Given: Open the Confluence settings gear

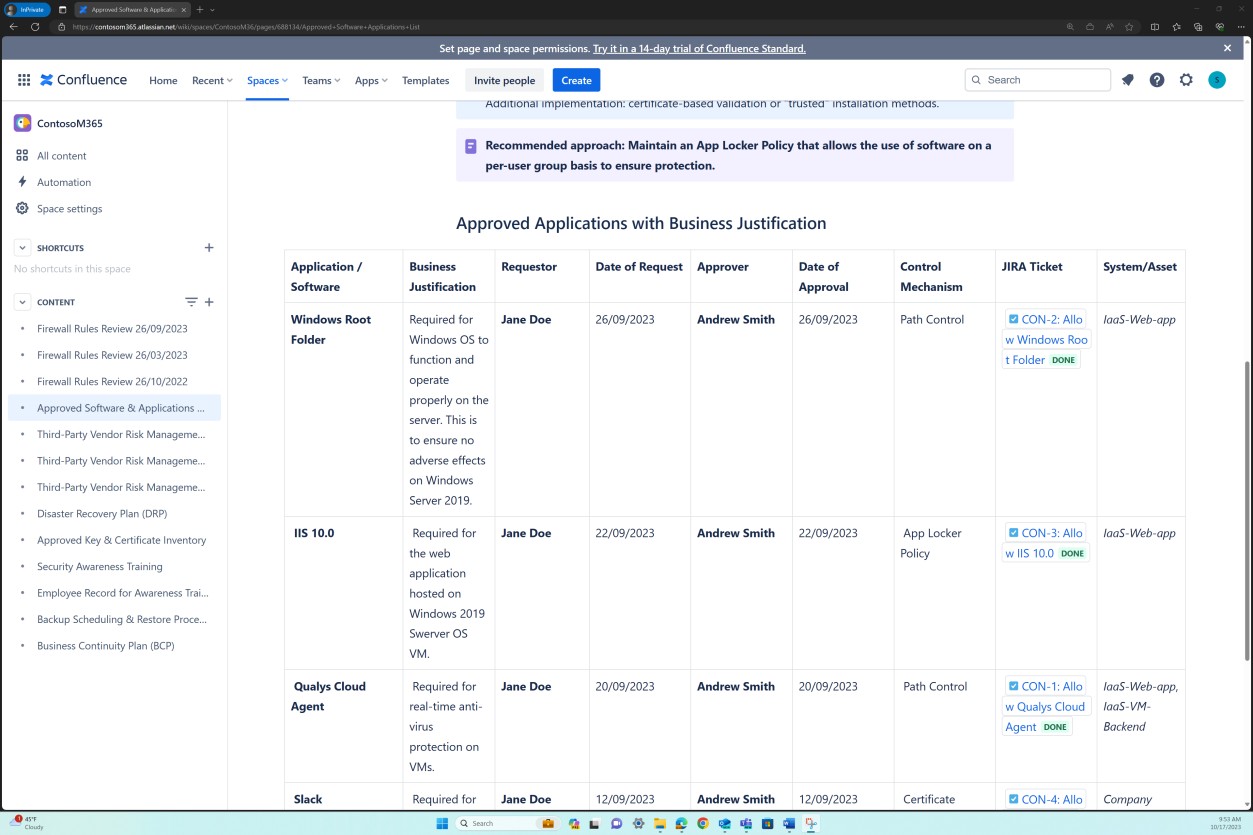Looking at the screenshot, I should tap(1186, 80).
